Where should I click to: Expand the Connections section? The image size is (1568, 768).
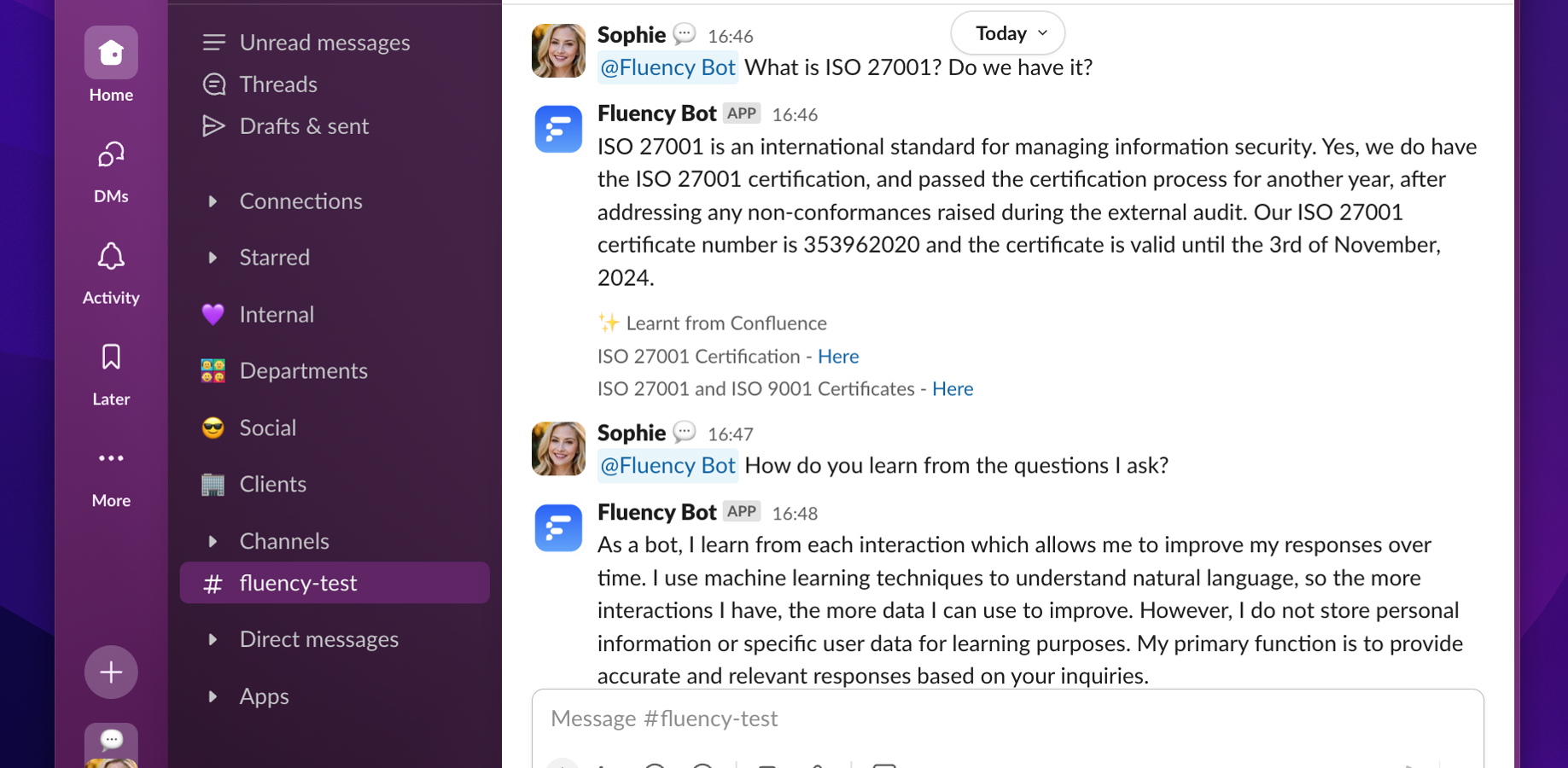point(213,201)
